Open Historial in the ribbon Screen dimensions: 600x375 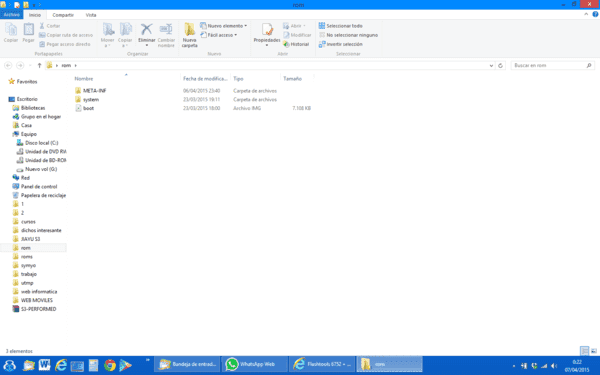296,44
